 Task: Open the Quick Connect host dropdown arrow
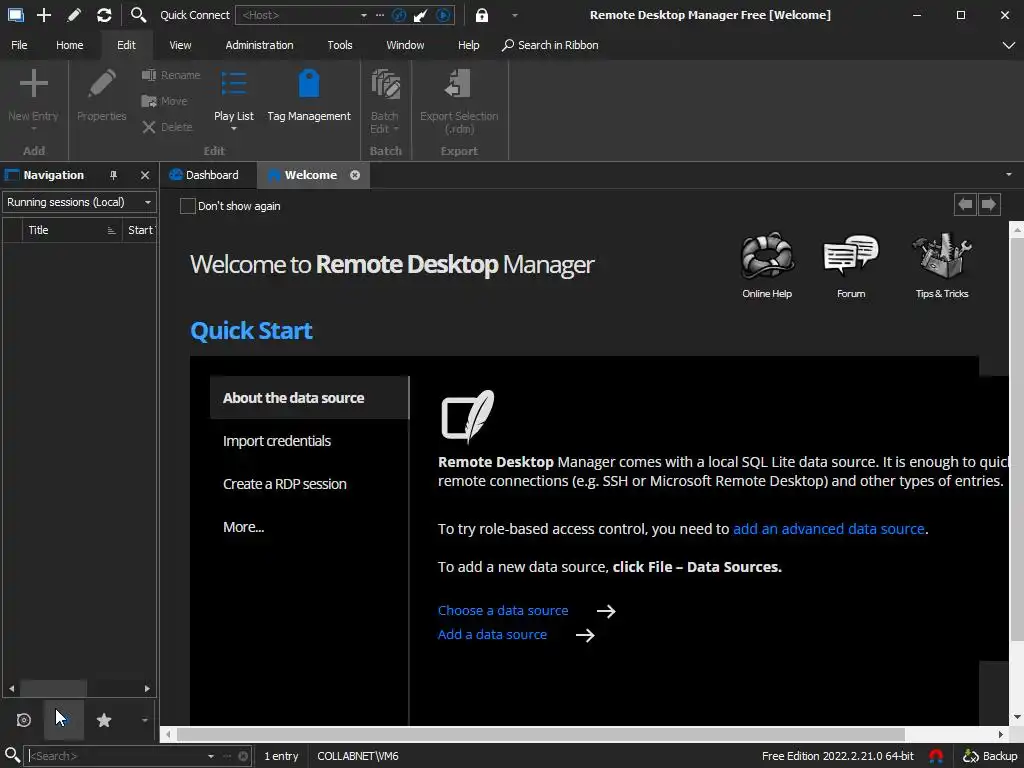pyautogui.click(x=364, y=15)
